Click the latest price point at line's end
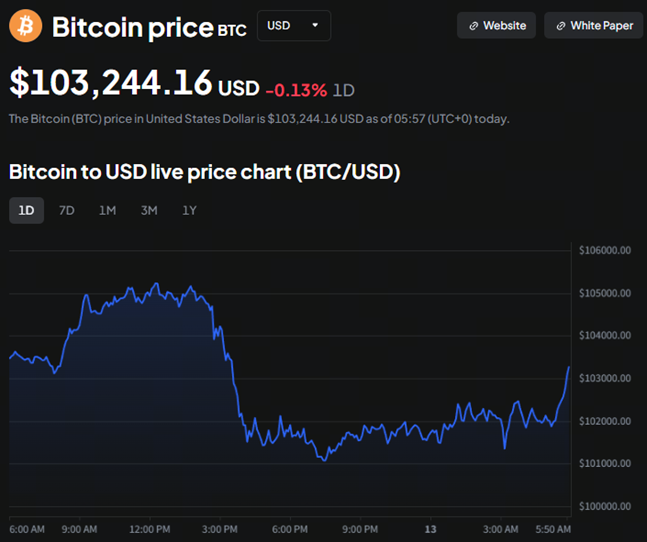647x542 pixels. click(x=569, y=367)
